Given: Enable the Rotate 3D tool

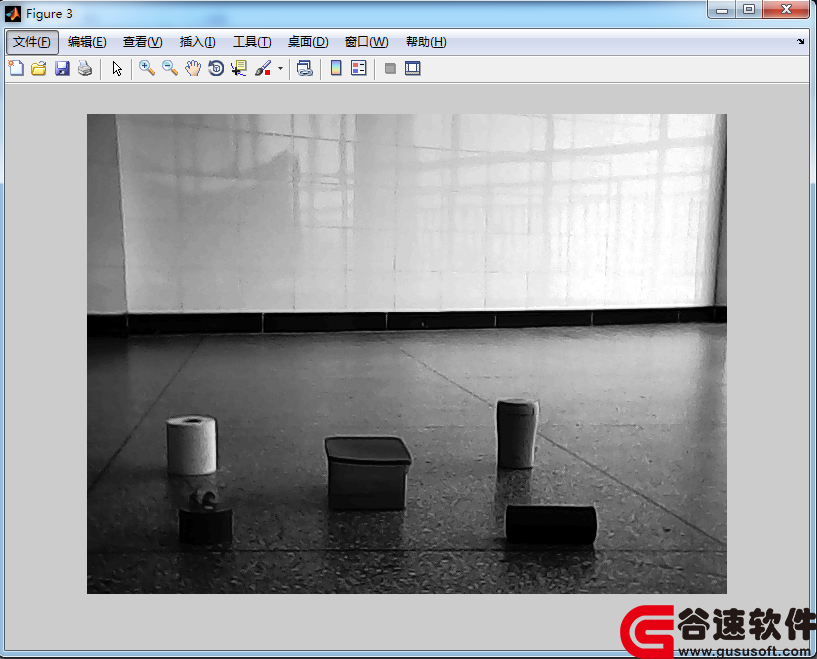Looking at the screenshot, I should tap(216, 68).
